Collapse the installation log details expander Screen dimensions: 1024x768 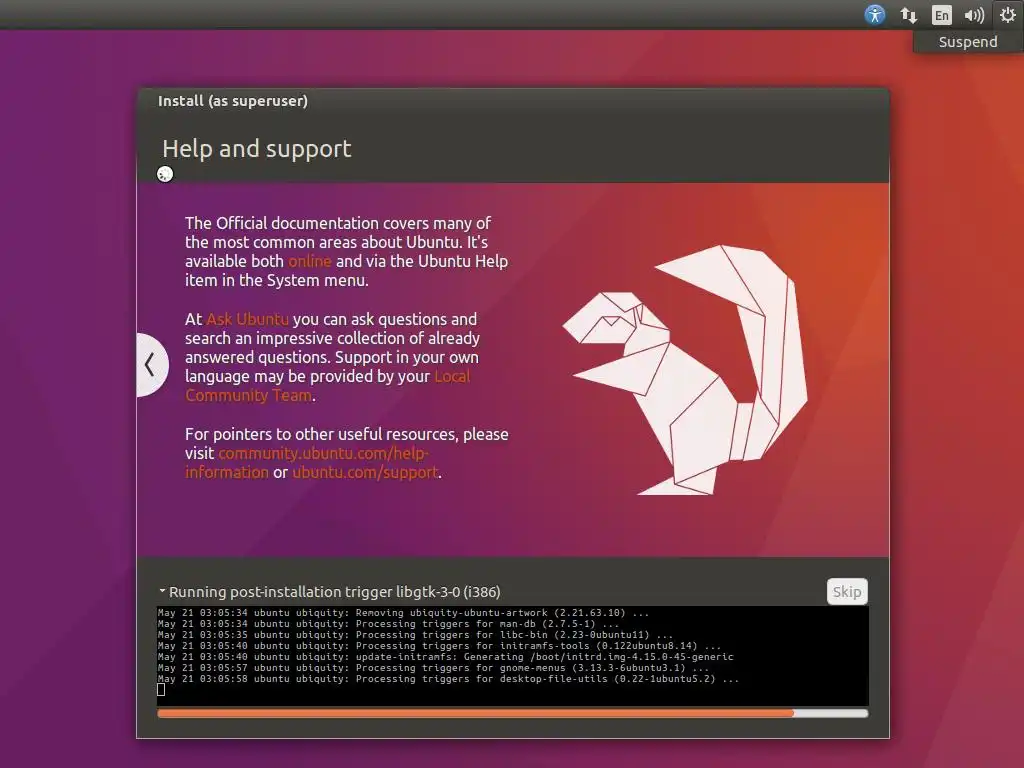pos(162,591)
